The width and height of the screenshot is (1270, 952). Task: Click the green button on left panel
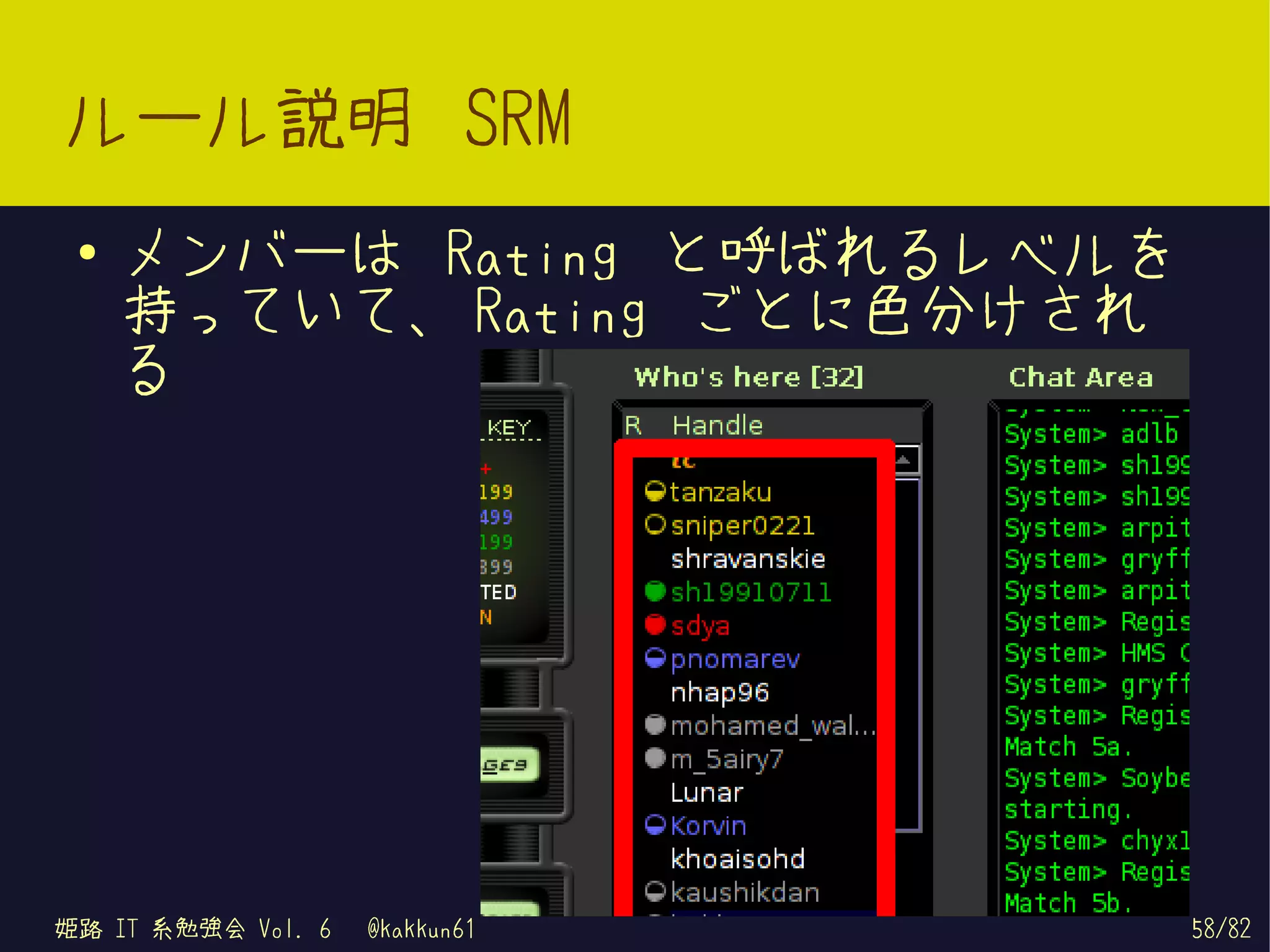[509, 765]
